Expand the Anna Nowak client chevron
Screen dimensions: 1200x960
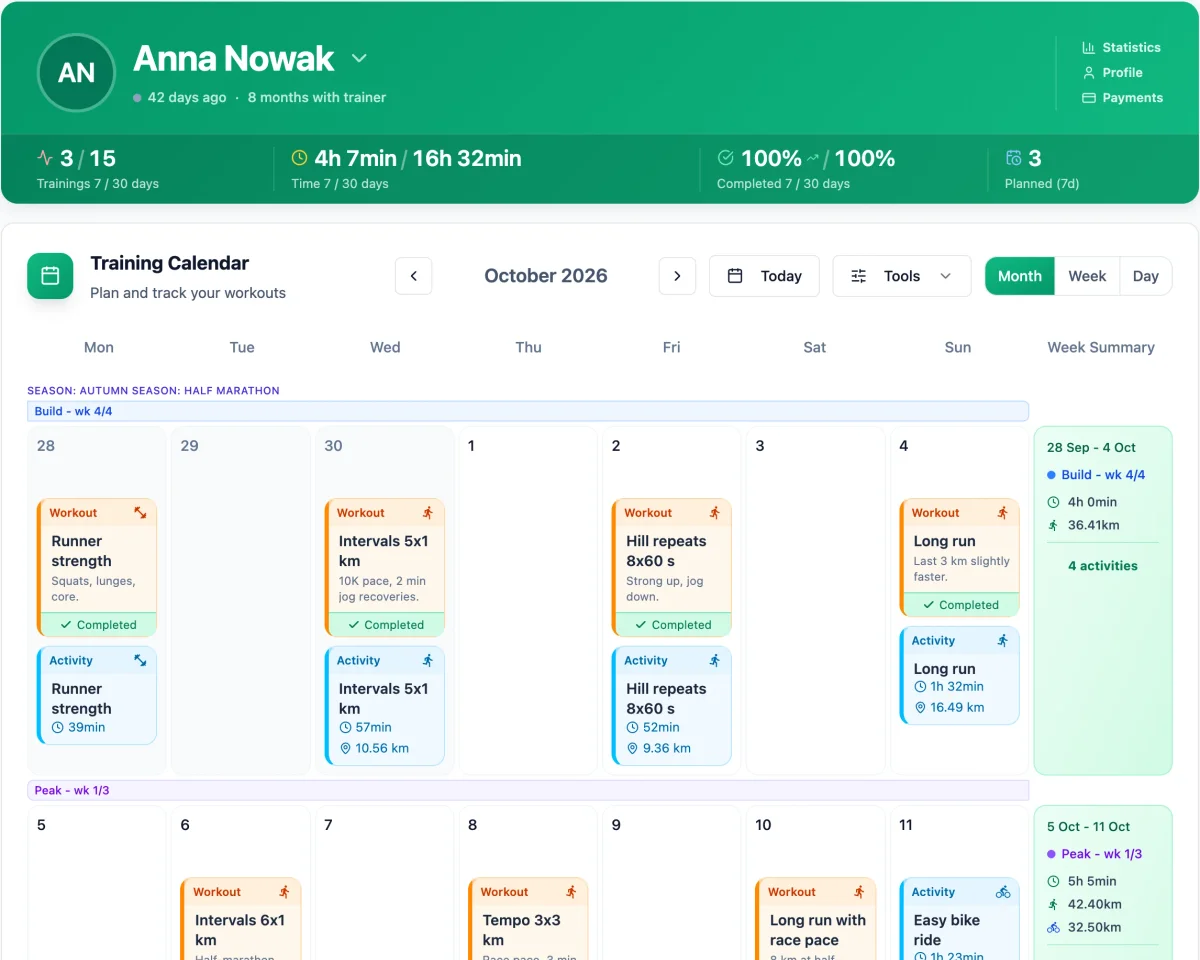[359, 59]
